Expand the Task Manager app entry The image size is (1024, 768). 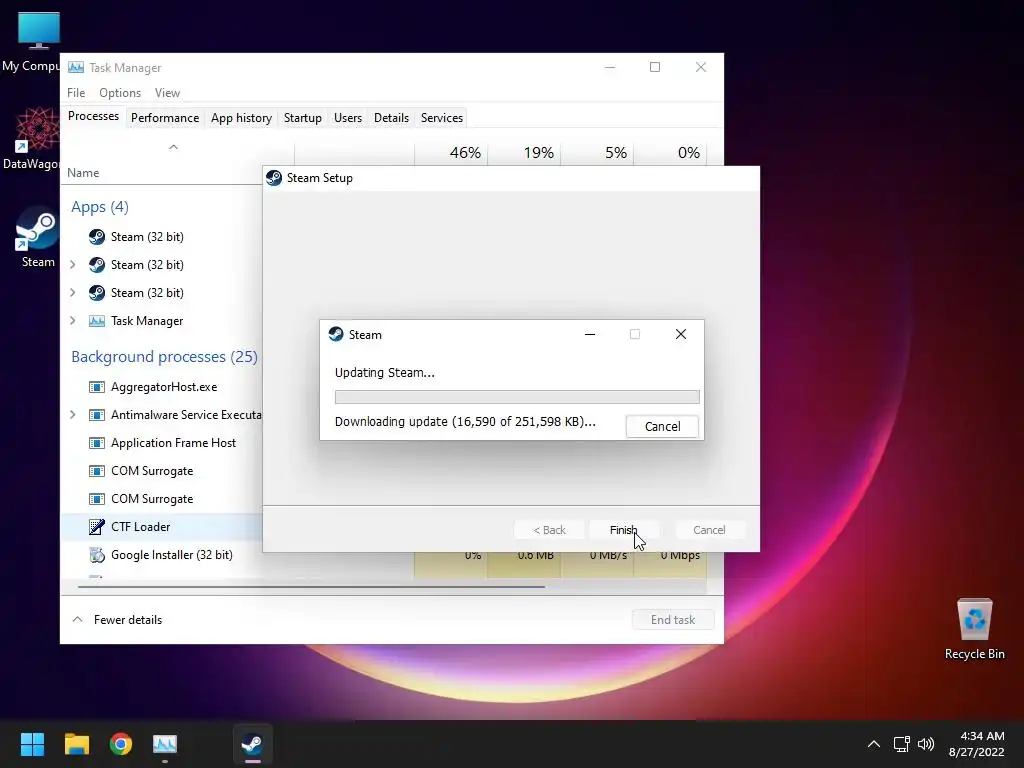coord(72,321)
